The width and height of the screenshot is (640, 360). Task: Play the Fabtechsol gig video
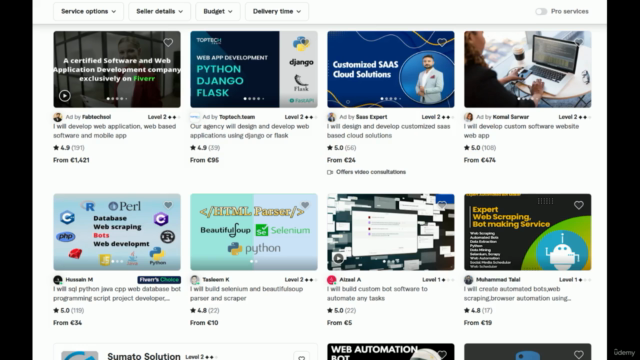tap(64, 96)
